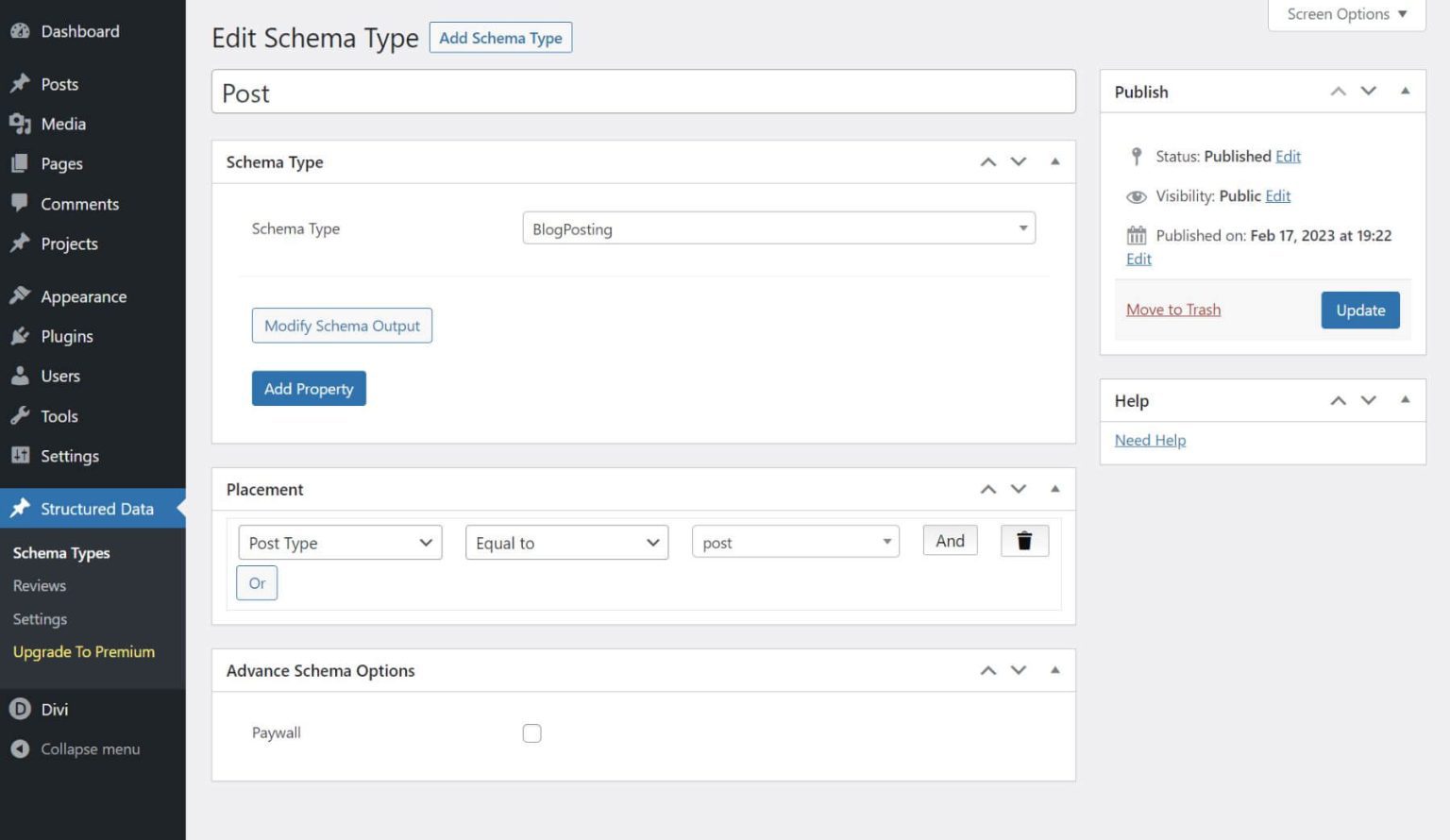Open the Appearance brush icon
This screenshot has width=1450, height=840.
[19, 295]
